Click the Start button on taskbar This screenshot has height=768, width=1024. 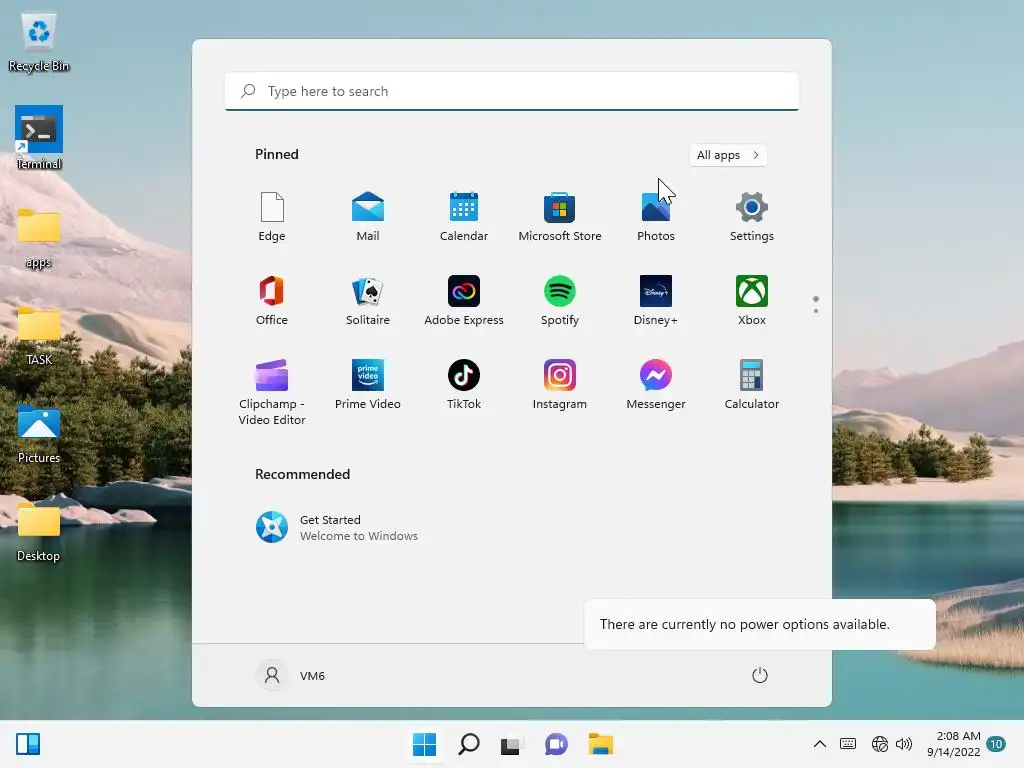pyautogui.click(x=424, y=744)
